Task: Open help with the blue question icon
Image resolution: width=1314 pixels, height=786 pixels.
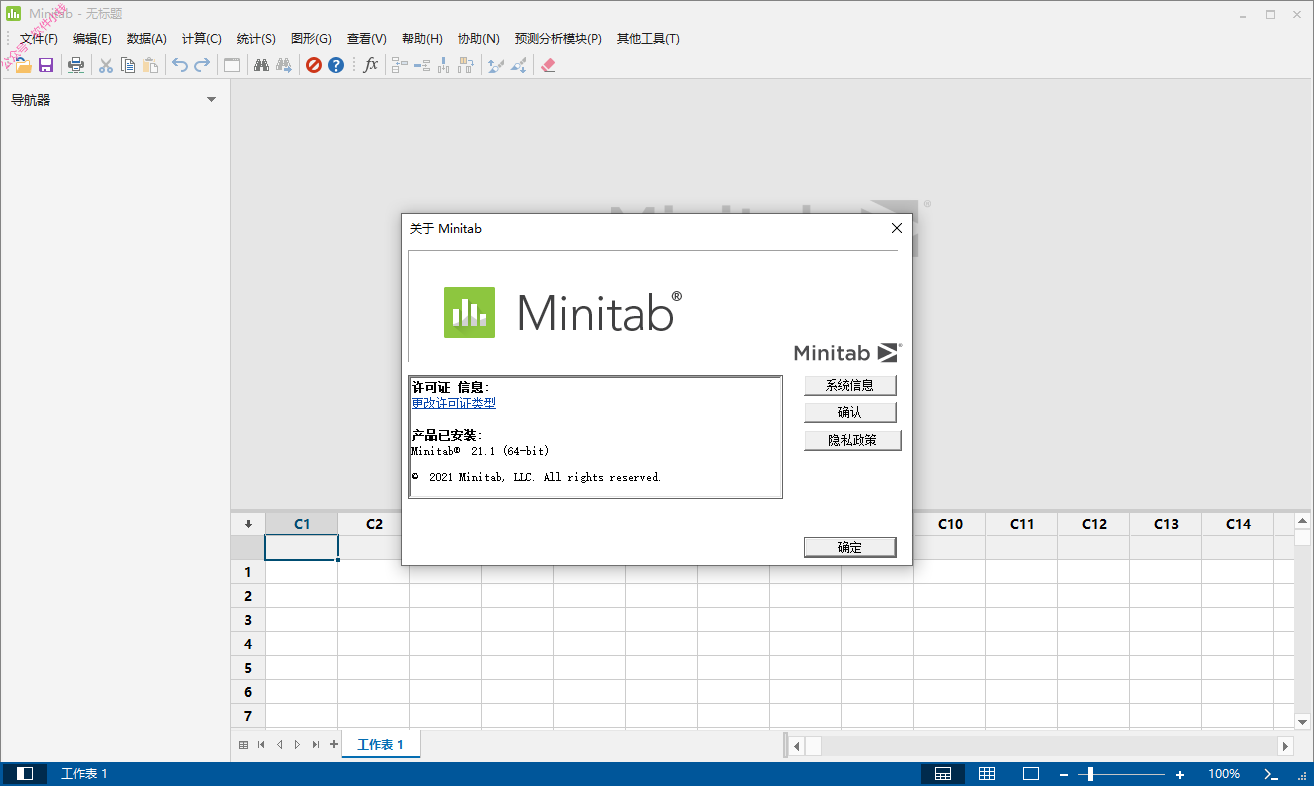Action: click(x=336, y=65)
